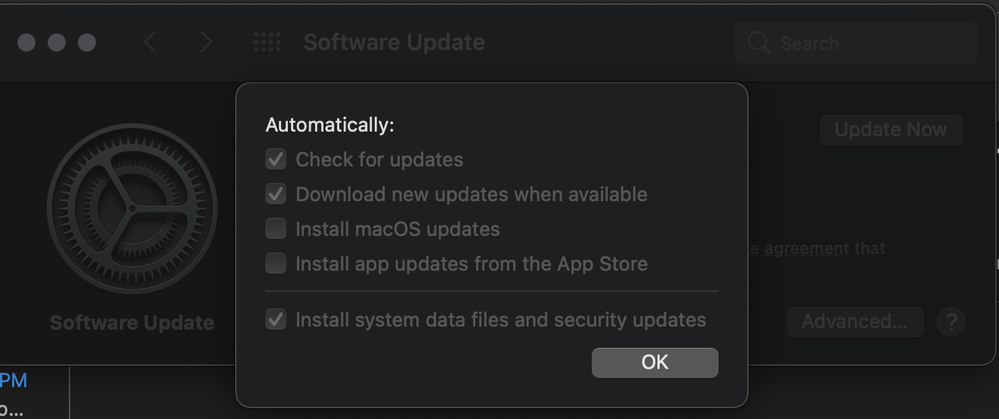Image resolution: width=999 pixels, height=419 pixels.
Task: Enable Install macOS updates checkbox
Action: coord(275,229)
